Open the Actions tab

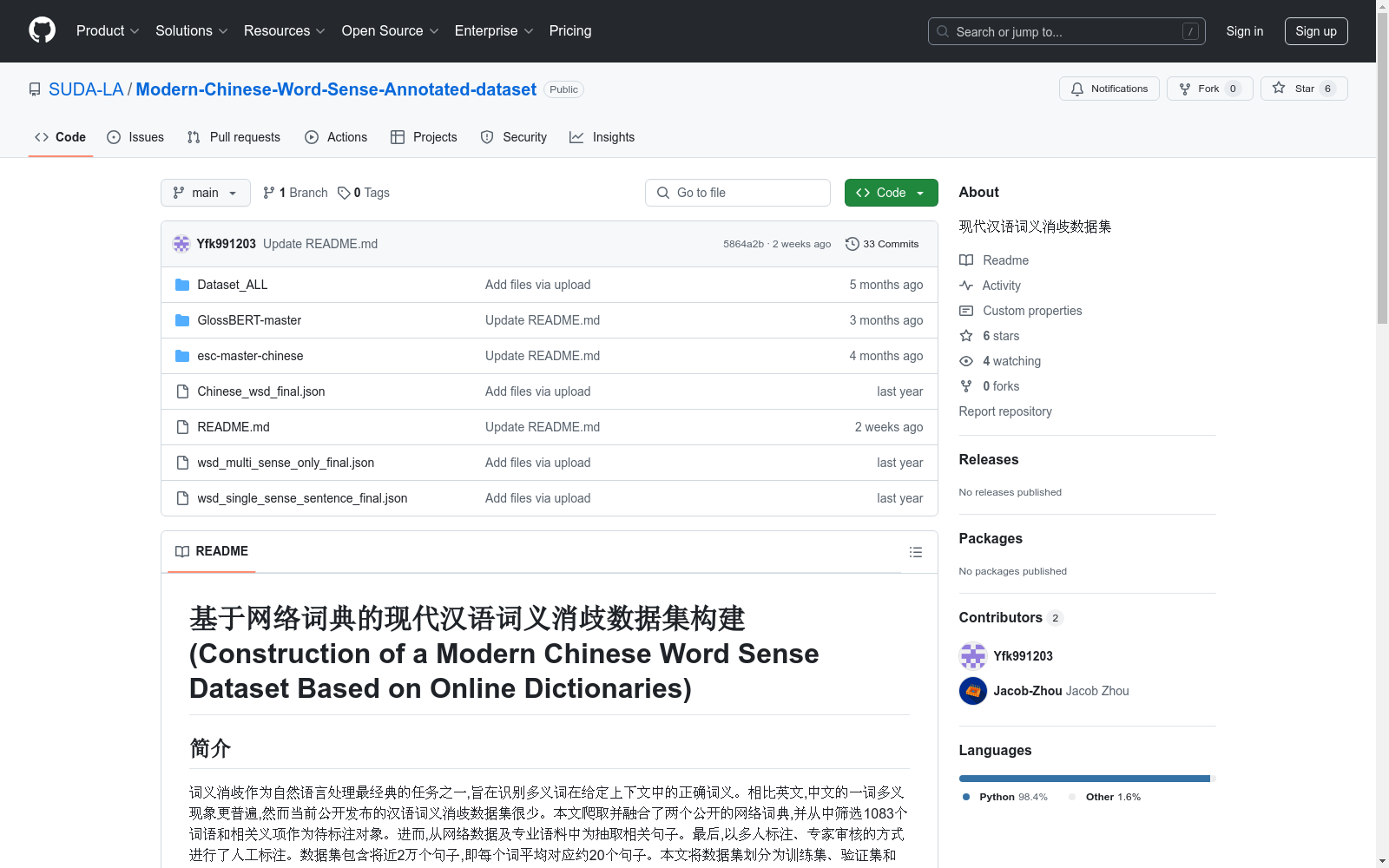pyautogui.click(x=336, y=137)
